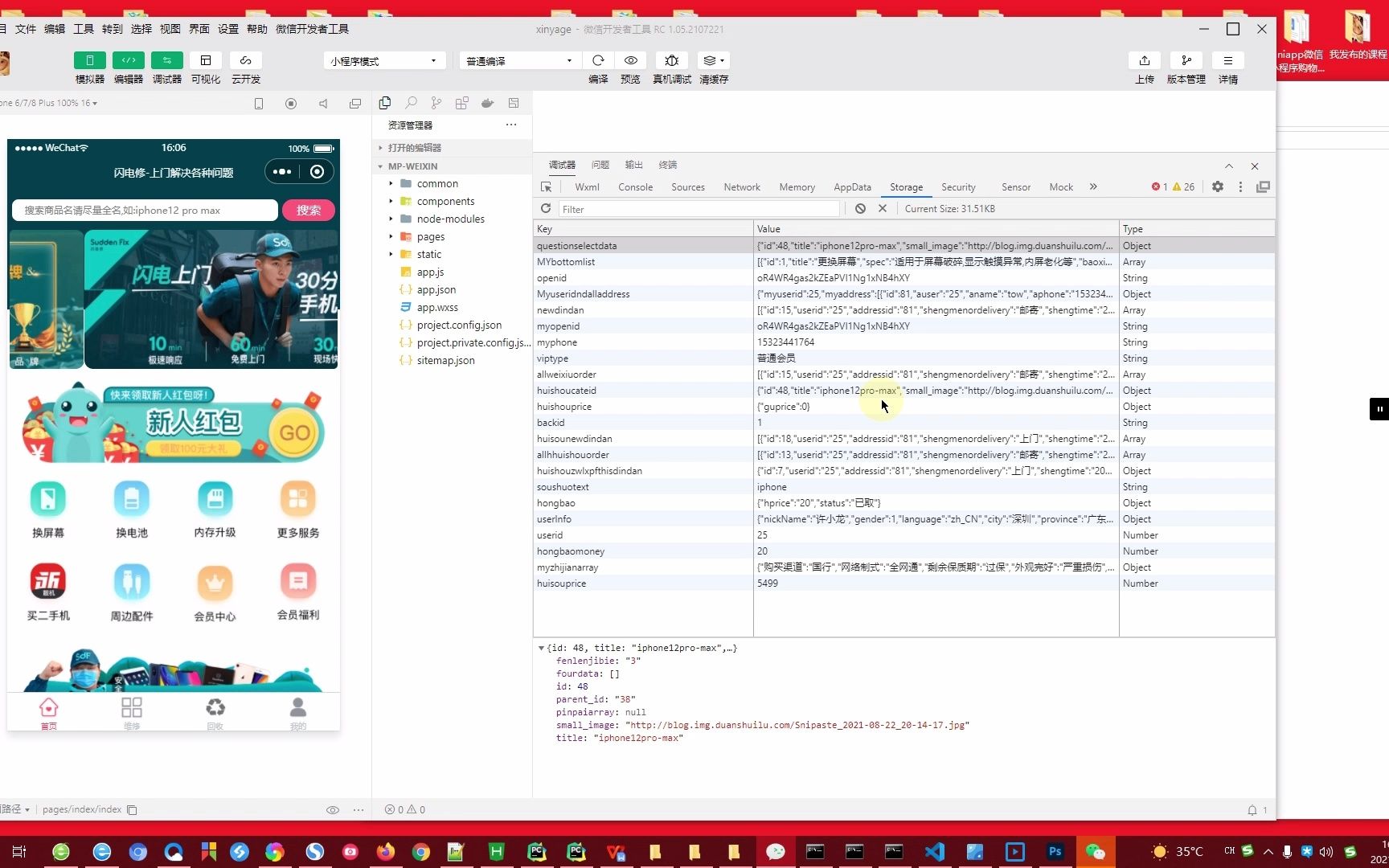Open the cloud development icon
The image size is (1389, 868).
click(246, 60)
